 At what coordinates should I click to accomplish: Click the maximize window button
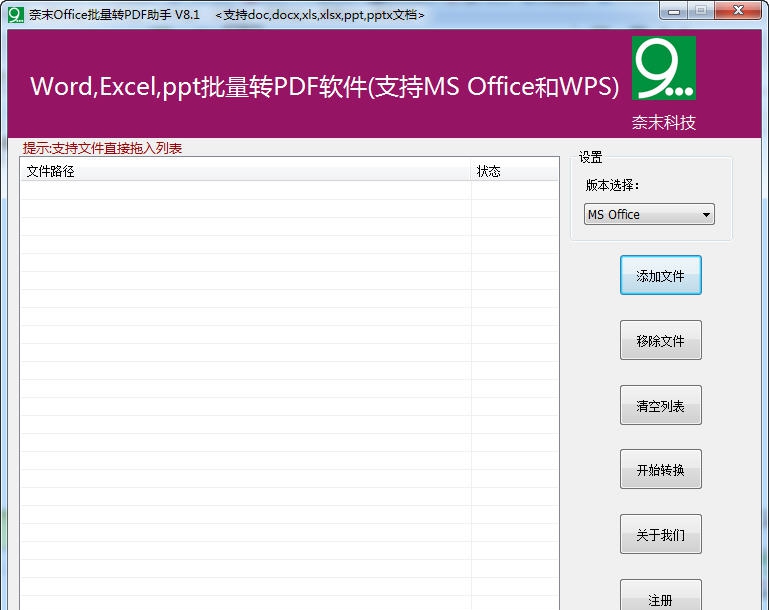point(701,11)
